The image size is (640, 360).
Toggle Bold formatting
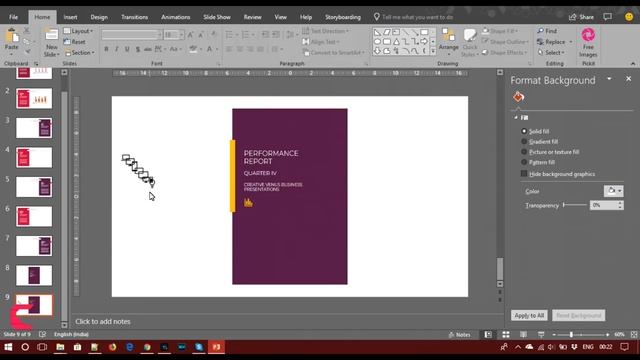tap(106, 49)
